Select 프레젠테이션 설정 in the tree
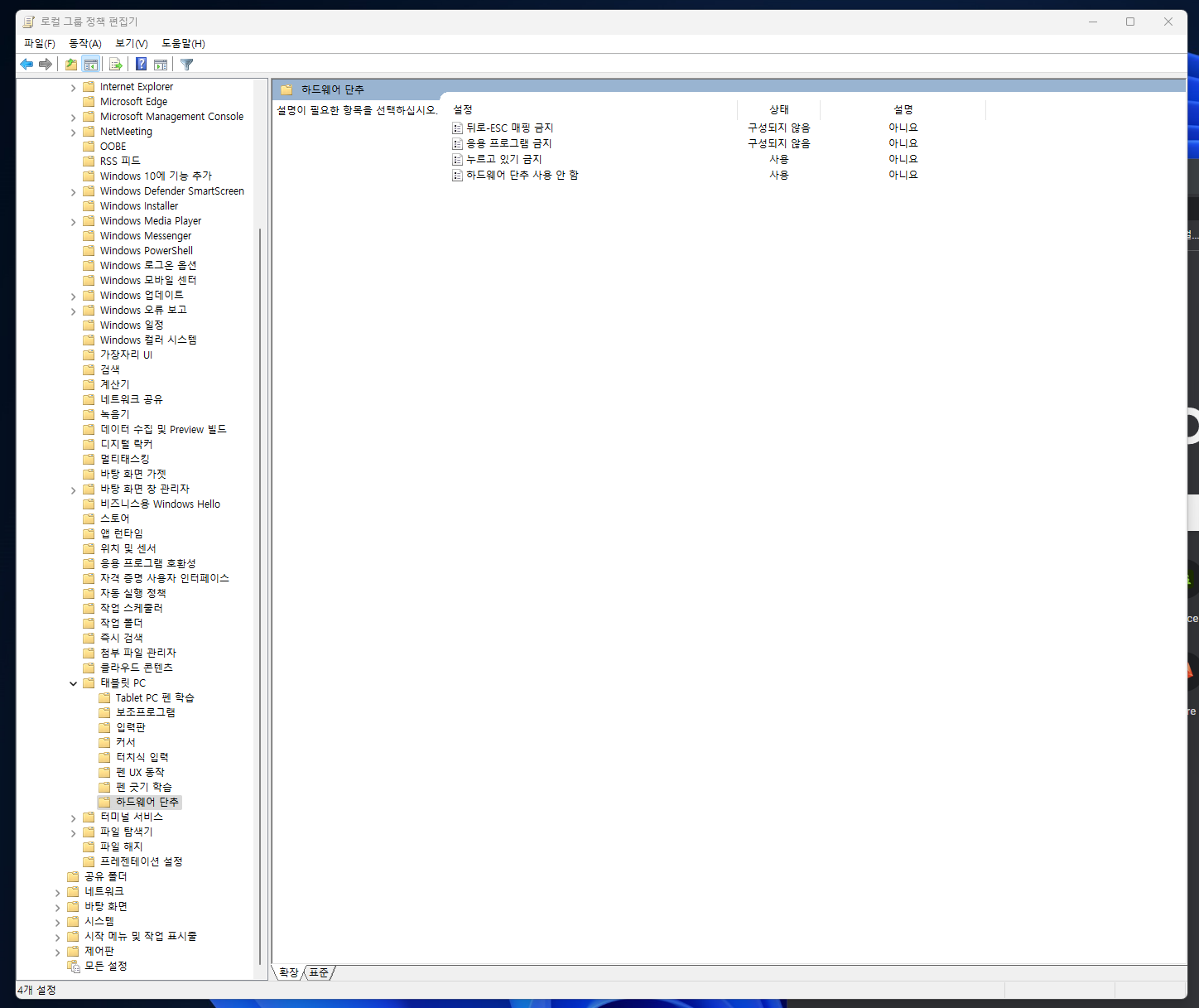This screenshot has width=1199, height=1008. 142,861
